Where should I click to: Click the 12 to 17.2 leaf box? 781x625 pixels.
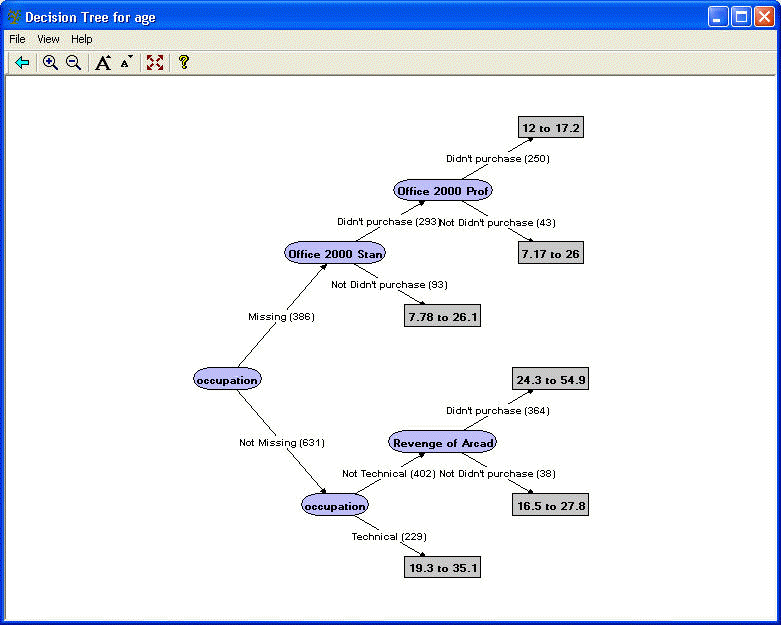point(550,128)
